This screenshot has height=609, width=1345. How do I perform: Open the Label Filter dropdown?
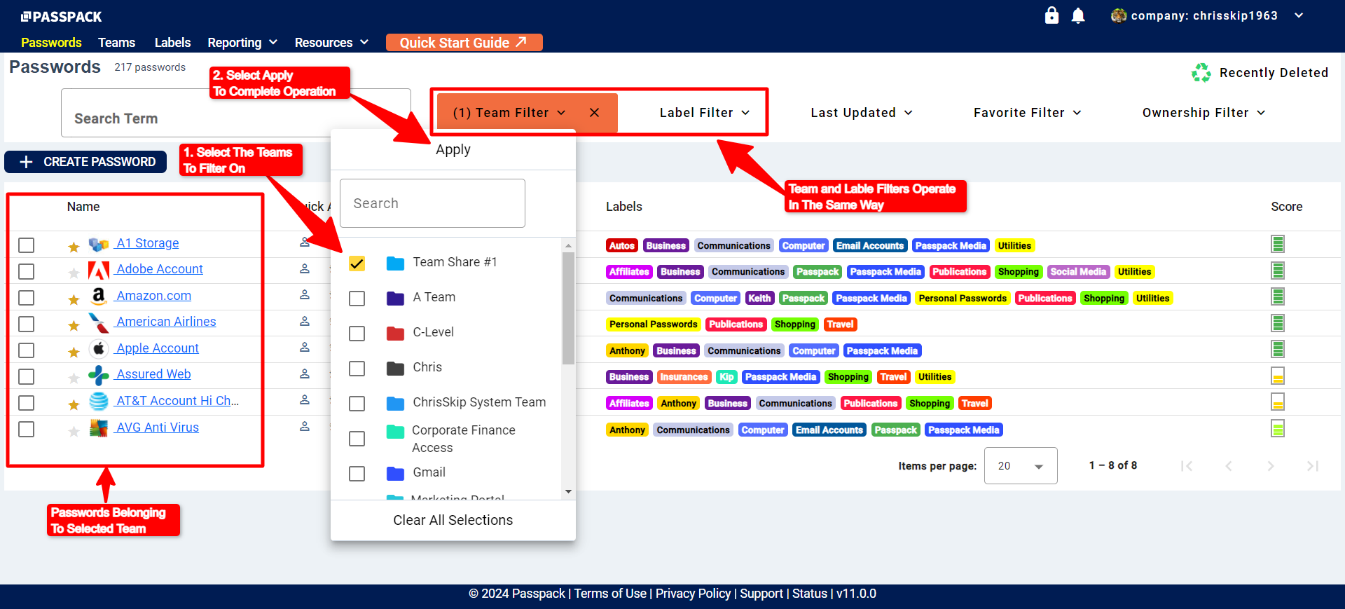coord(704,113)
